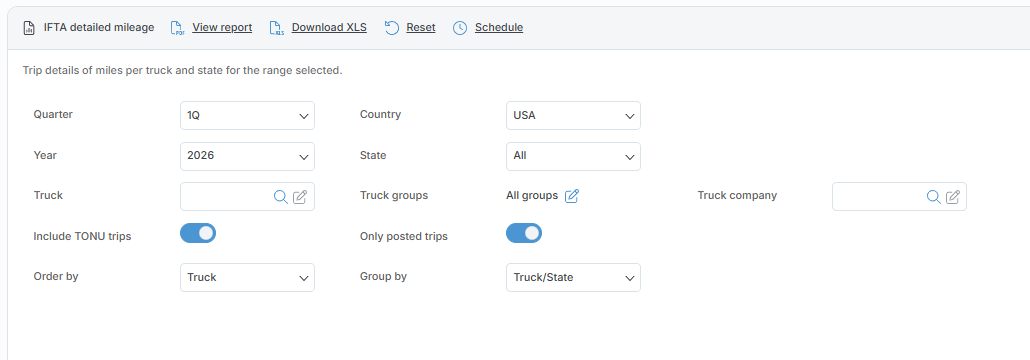Open the View report link
Image resolution: width=1030 pixels, height=360 pixels.
click(222, 28)
